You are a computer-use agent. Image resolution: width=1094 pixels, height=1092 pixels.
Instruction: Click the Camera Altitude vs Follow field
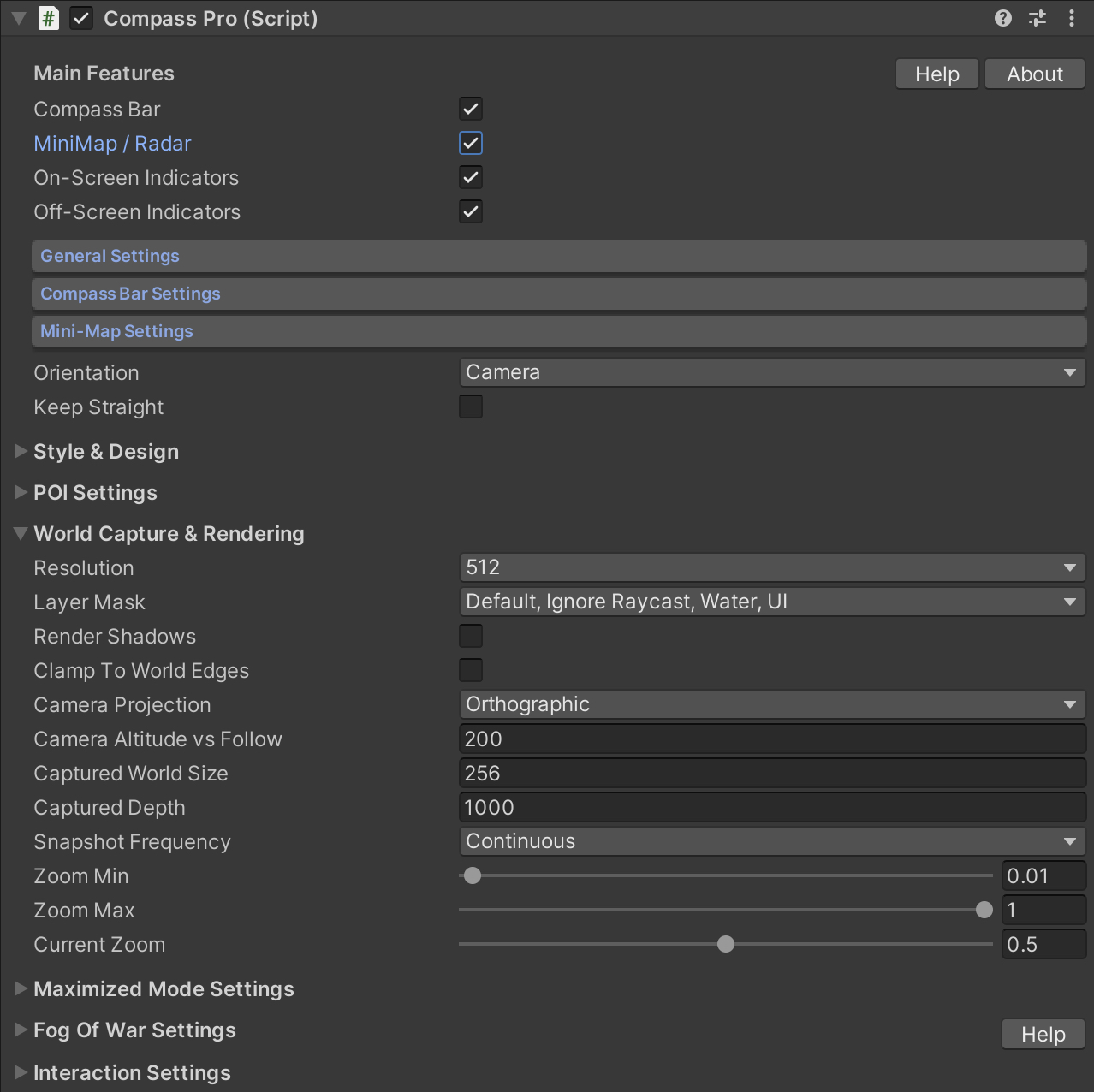pos(772,739)
